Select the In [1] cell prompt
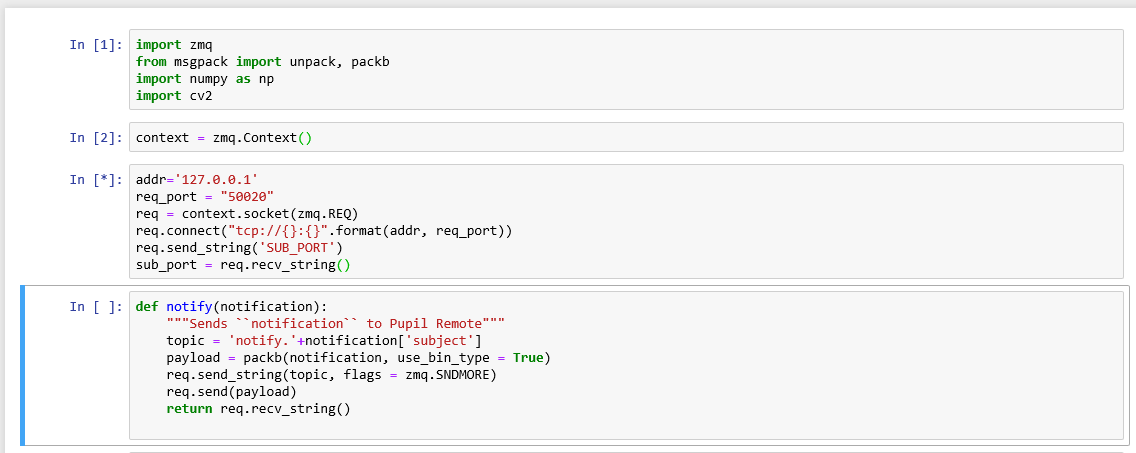The image size is (1136, 453). (x=96, y=44)
